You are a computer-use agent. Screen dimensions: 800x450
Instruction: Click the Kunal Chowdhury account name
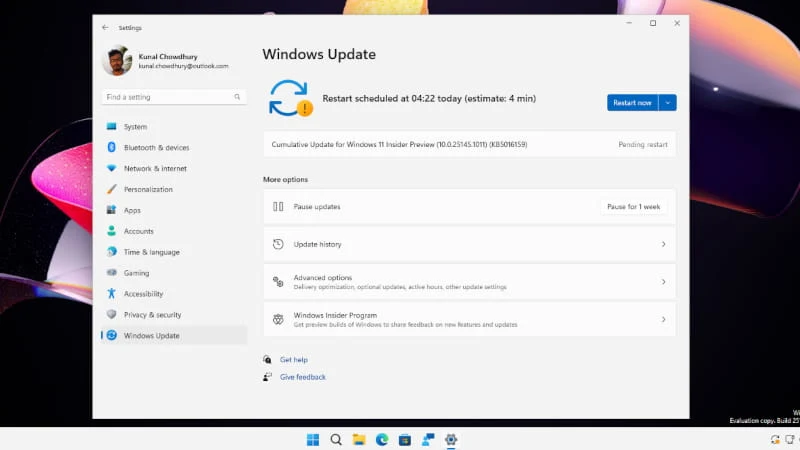tap(168, 57)
